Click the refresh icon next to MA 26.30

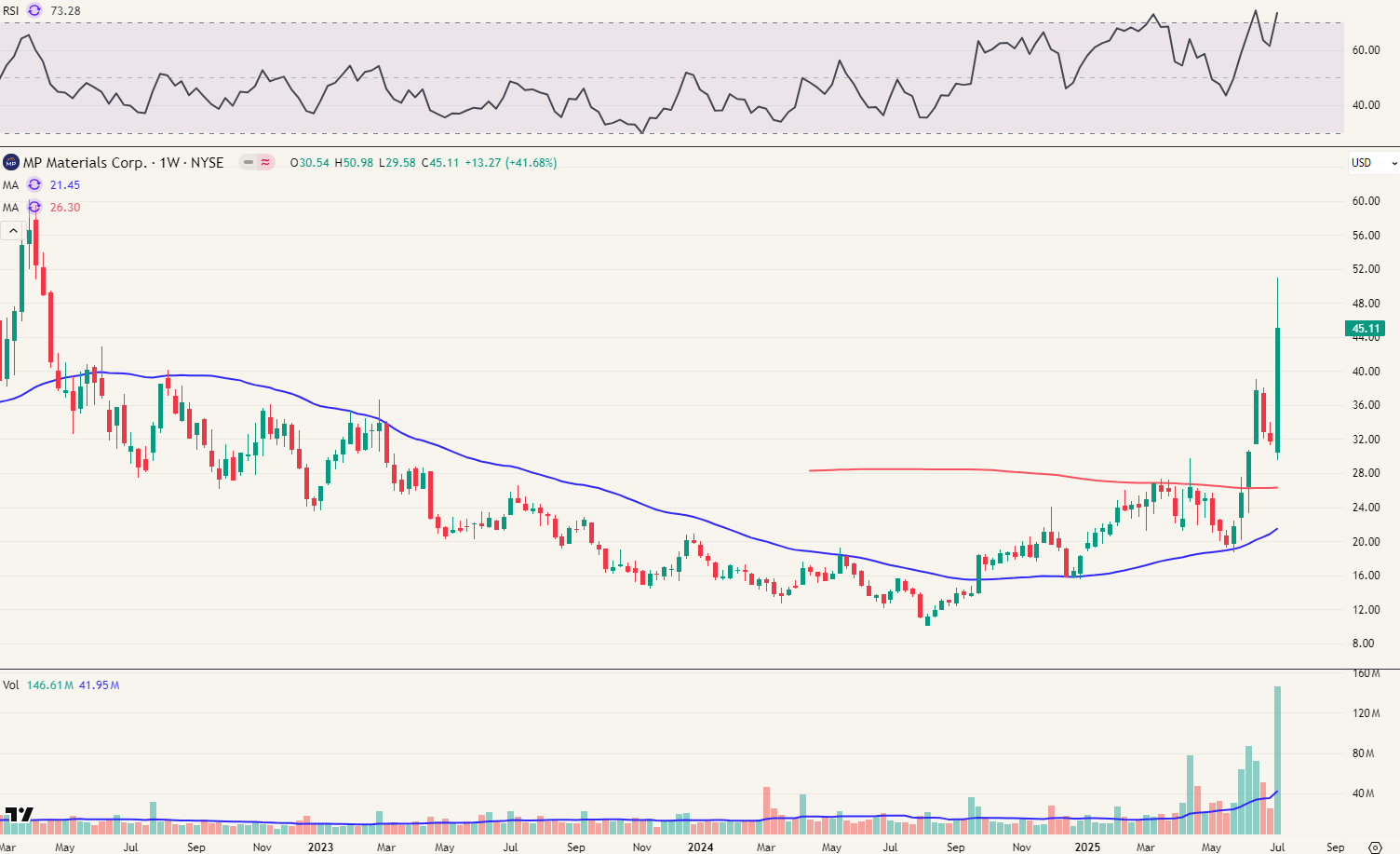coord(34,207)
